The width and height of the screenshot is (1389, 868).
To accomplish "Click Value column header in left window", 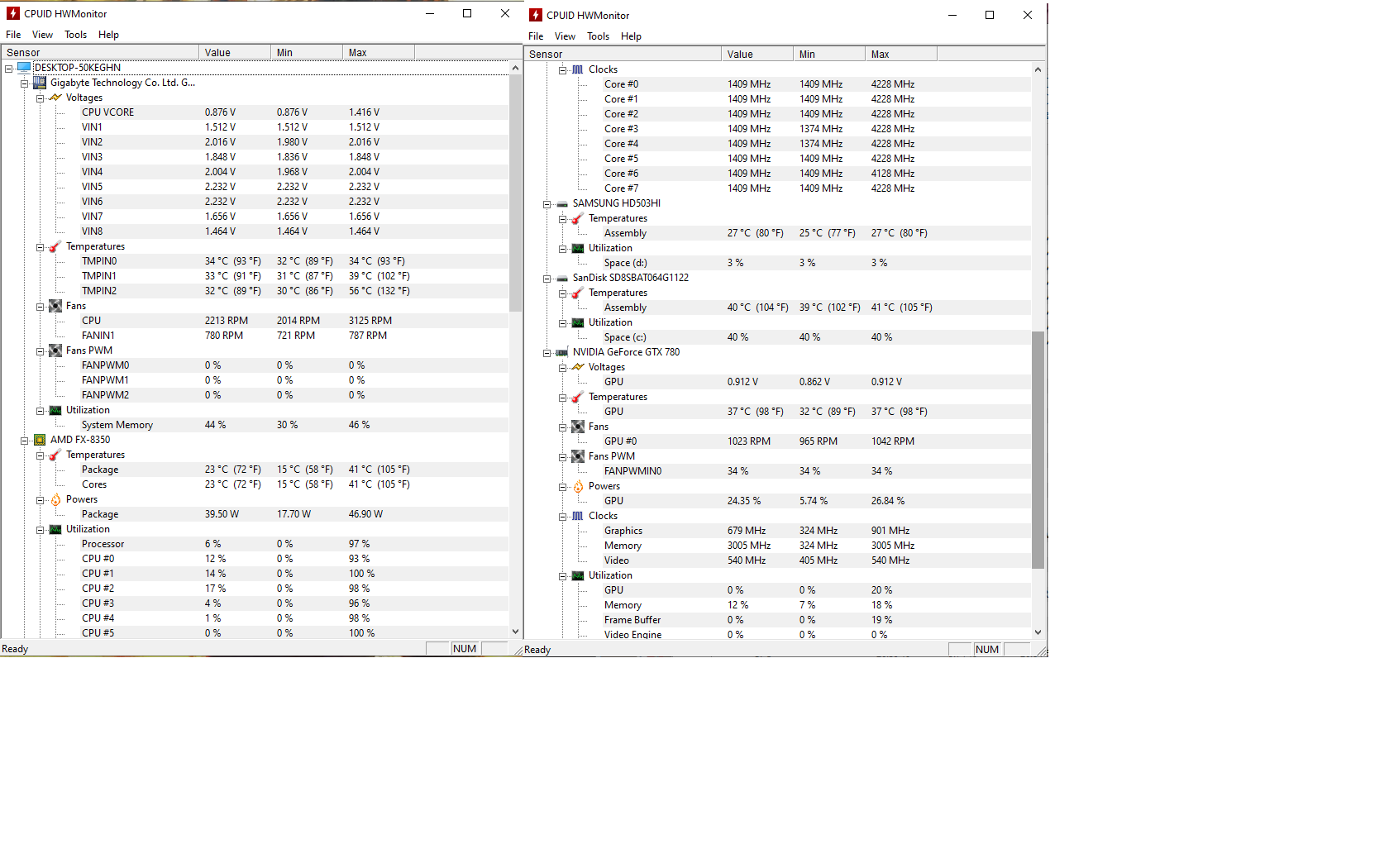I will tap(235, 52).
